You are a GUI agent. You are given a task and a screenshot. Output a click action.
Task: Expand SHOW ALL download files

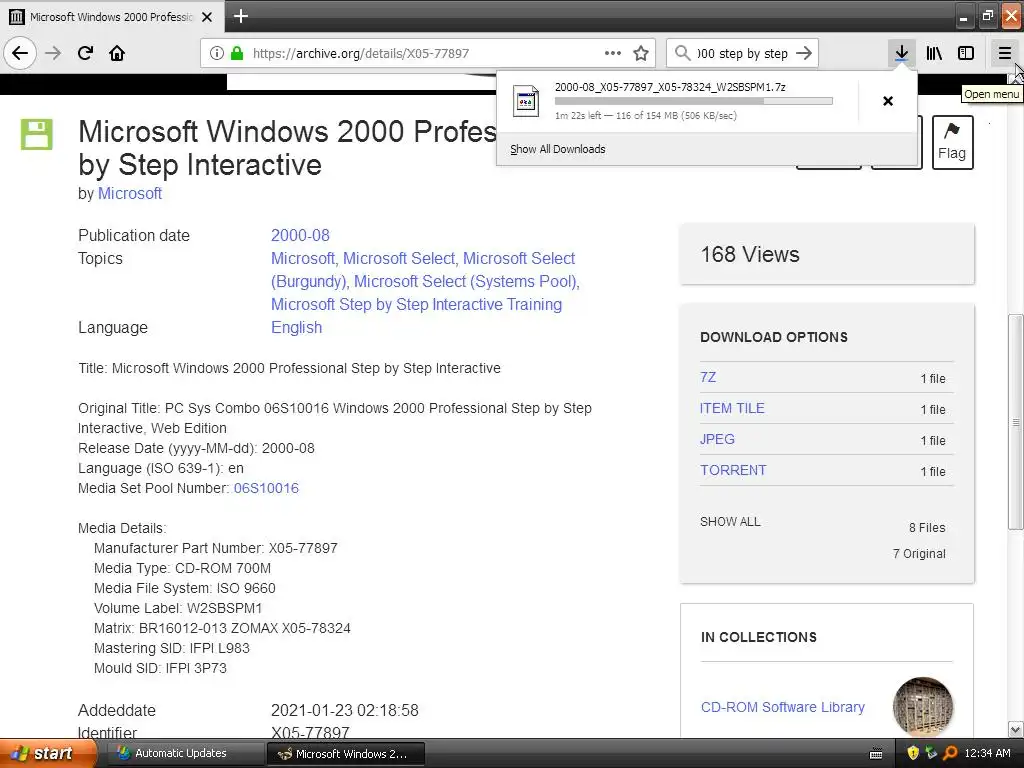tap(730, 522)
